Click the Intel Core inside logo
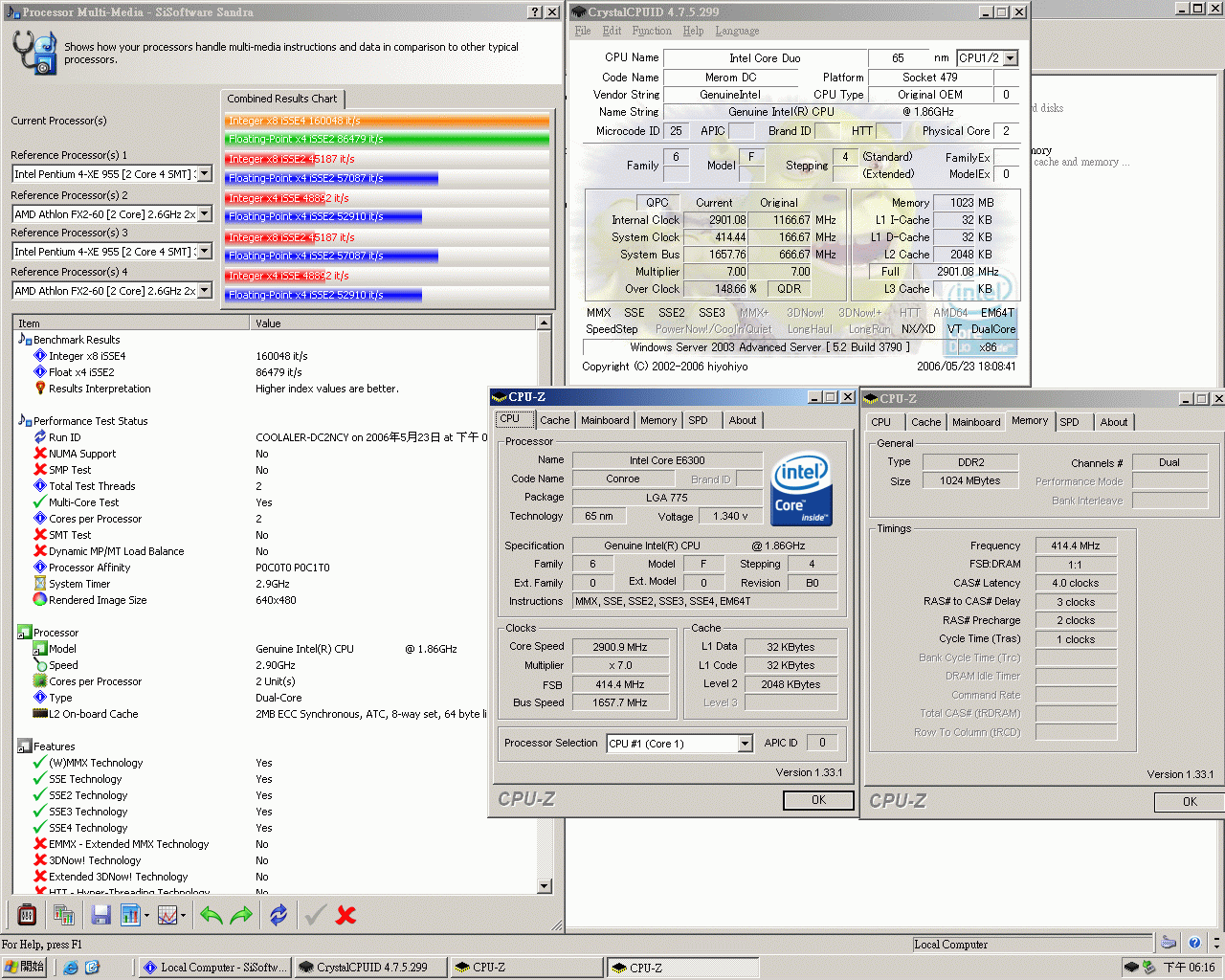The image size is (1225, 980). point(801,489)
